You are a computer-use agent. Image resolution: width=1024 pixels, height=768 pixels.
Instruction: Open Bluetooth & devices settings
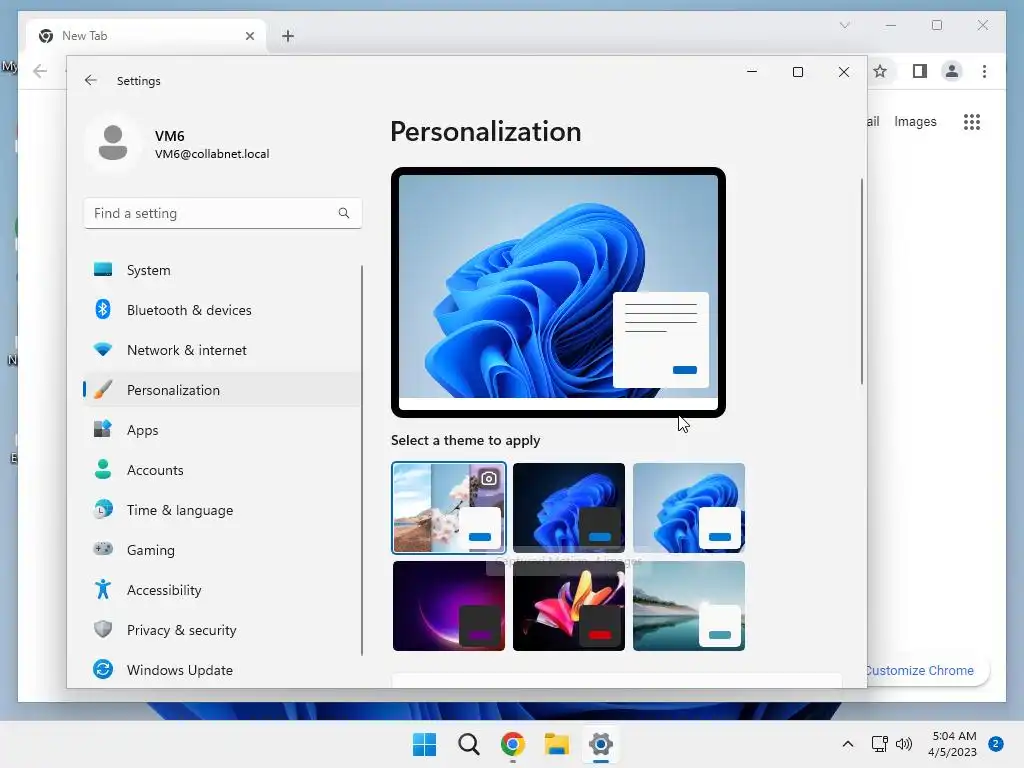[x=222, y=310]
